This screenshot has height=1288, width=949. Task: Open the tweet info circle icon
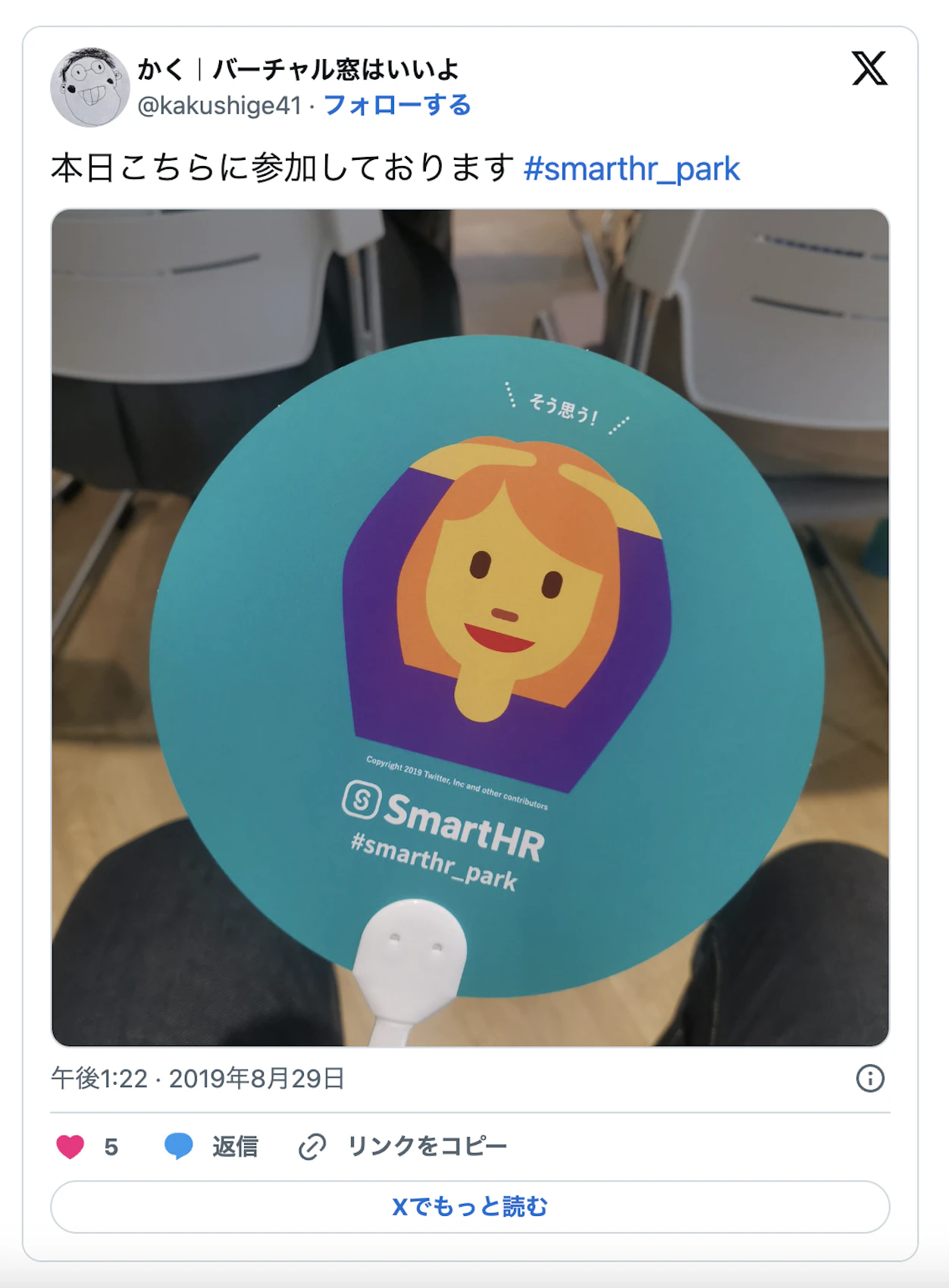pyautogui.click(x=870, y=1078)
